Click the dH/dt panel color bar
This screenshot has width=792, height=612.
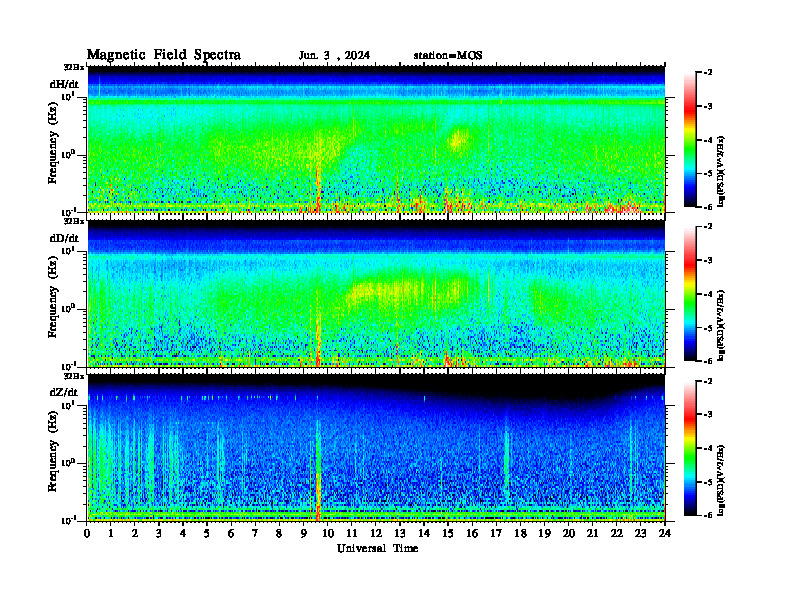(x=689, y=140)
